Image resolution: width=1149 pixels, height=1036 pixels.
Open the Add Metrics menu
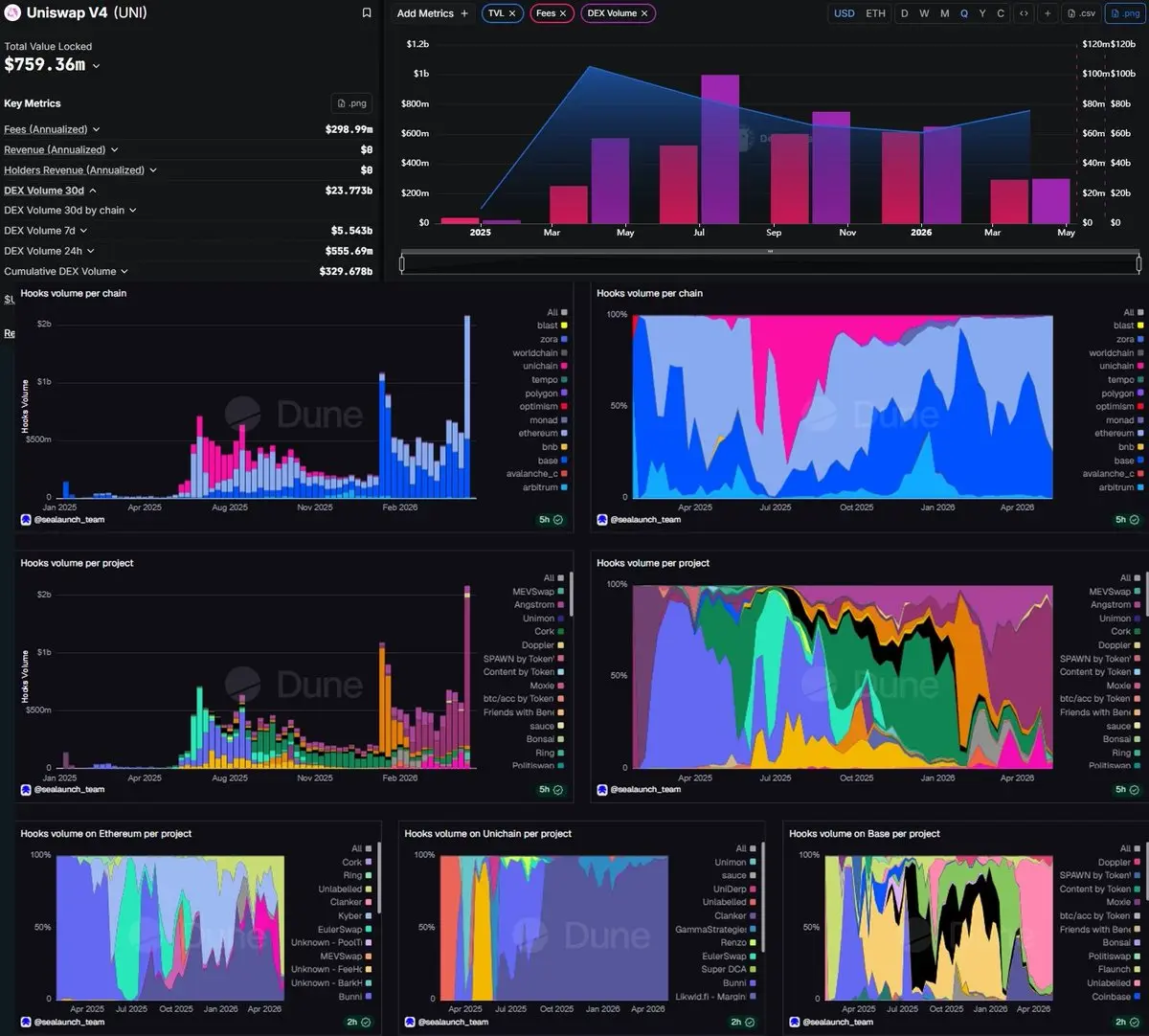433,13
